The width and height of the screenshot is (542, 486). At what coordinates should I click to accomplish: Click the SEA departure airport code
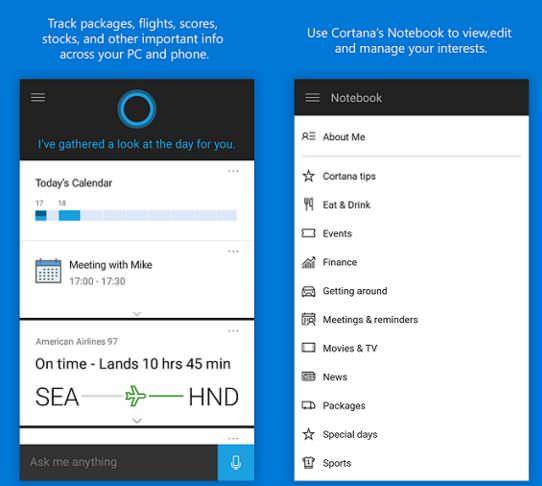[57, 396]
